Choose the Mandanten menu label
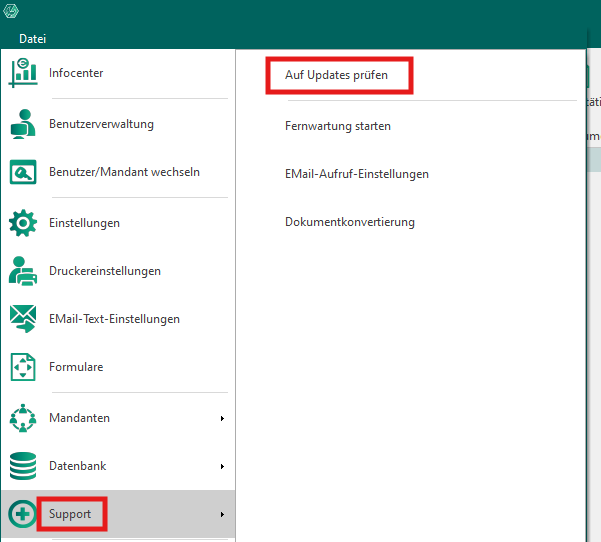This screenshot has height=542, width=601. click(79, 418)
